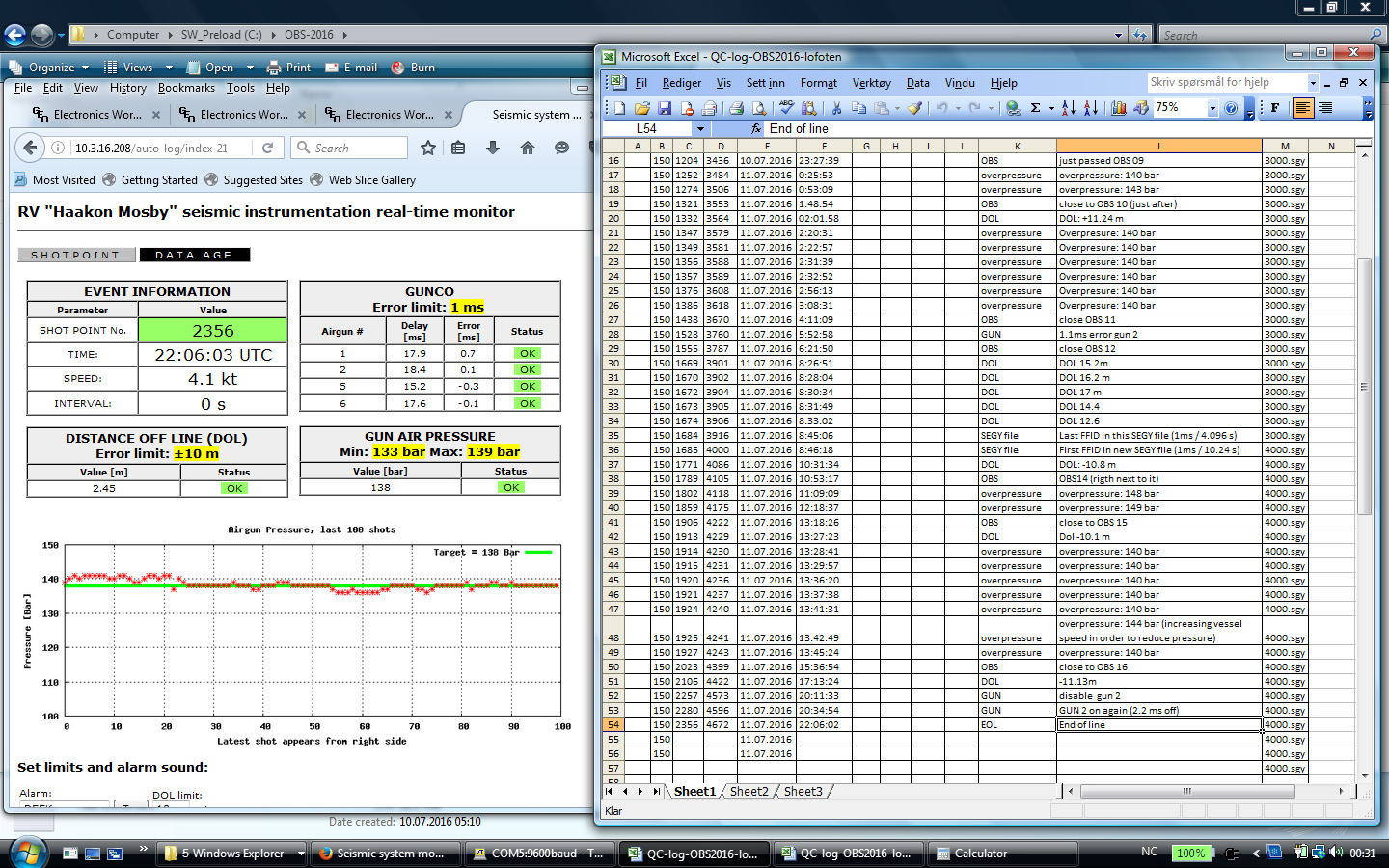Click the Firefox downloads arrow icon
The height and width of the screenshot is (868, 1389).
[x=493, y=148]
